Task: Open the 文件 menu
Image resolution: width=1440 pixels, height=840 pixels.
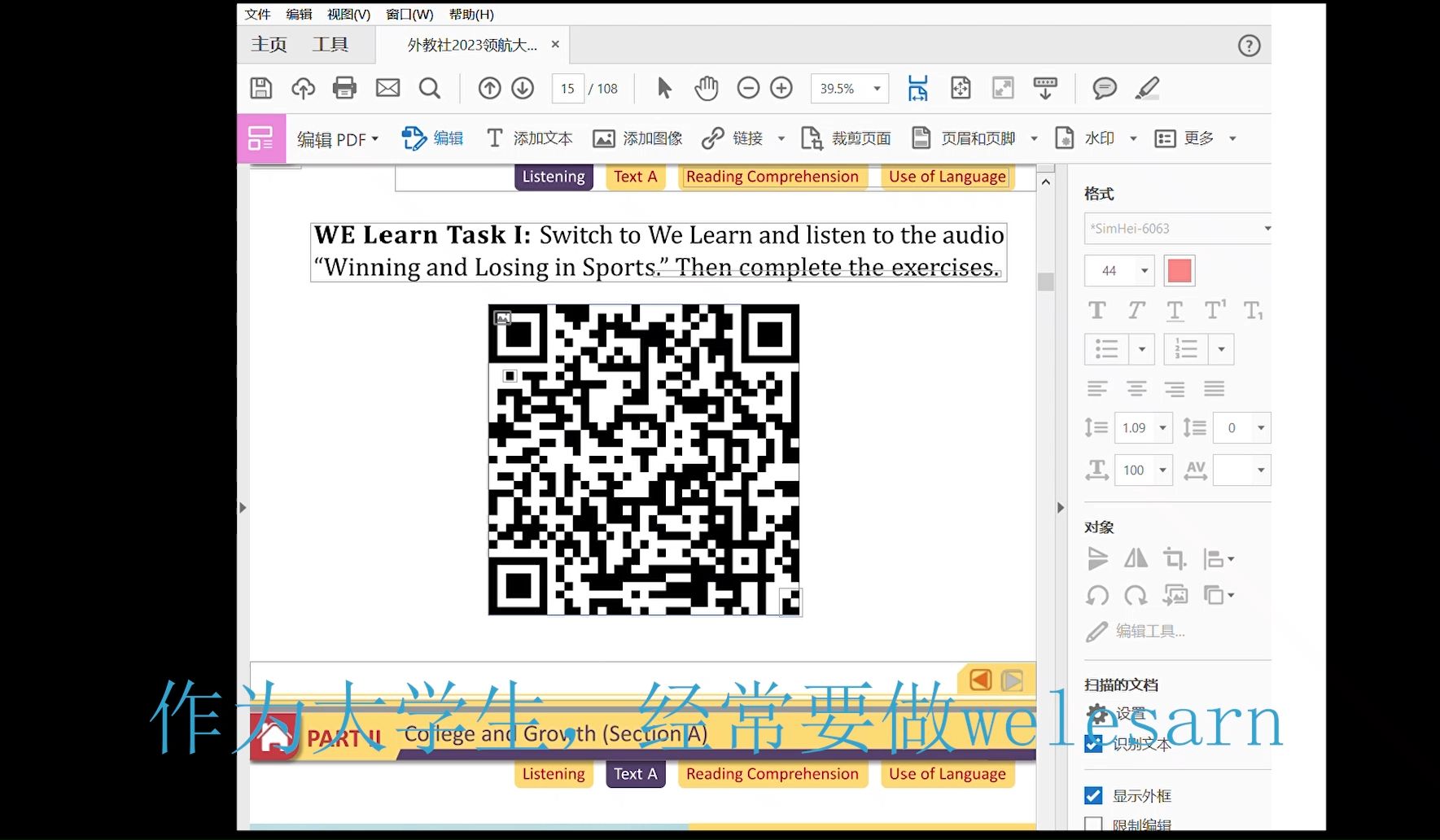Action: point(257,14)
